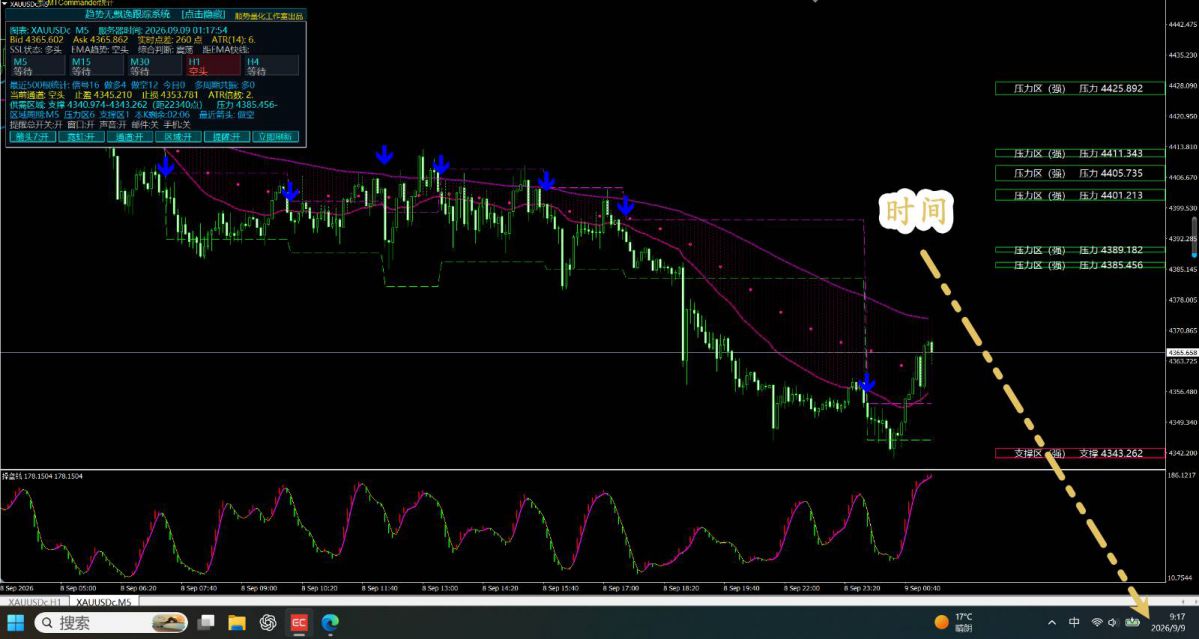This screenshot has width=1199, height=639.
Task: Click the taskbar 搜索 search box
Action: pyautogui.click(x=112, y=622)
